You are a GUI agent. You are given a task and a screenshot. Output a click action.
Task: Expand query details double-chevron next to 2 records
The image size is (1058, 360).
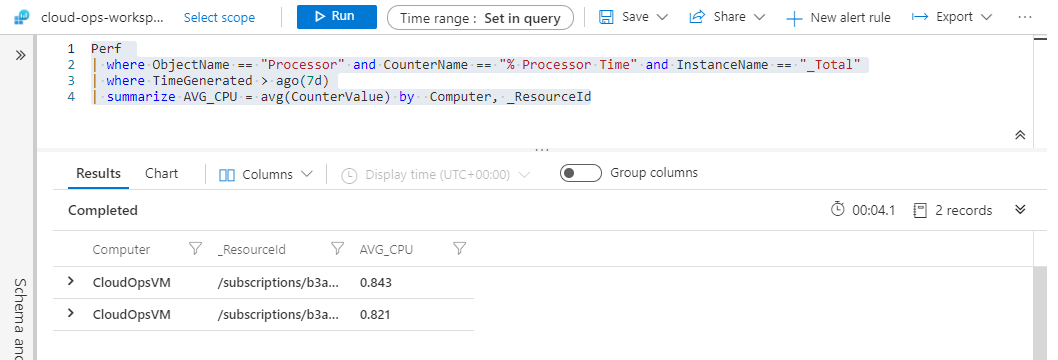1020,210
